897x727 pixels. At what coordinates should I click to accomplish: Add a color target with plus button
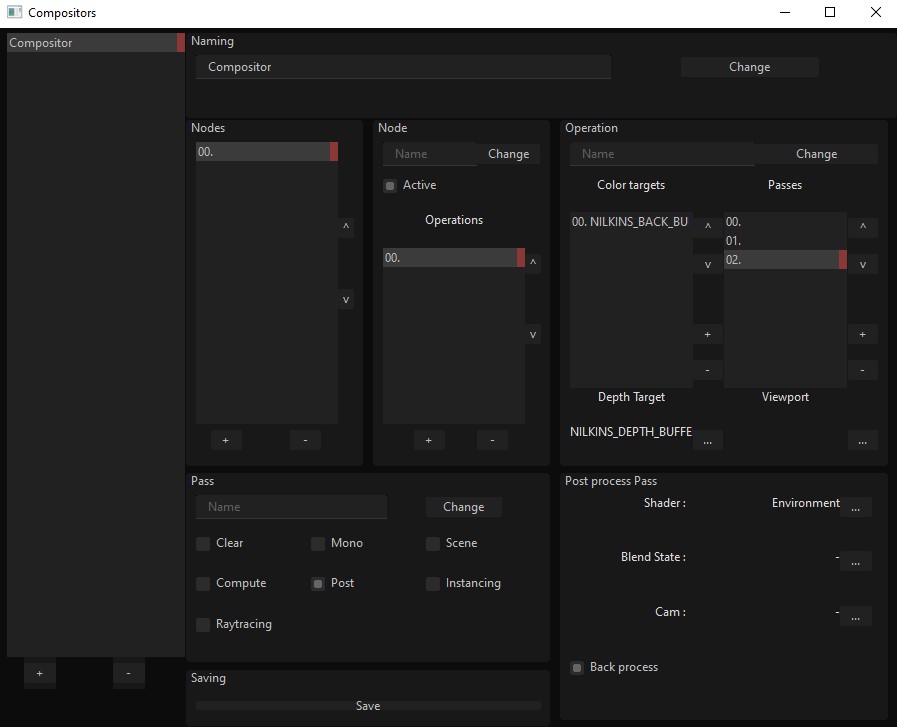click(x=708, y=335)
